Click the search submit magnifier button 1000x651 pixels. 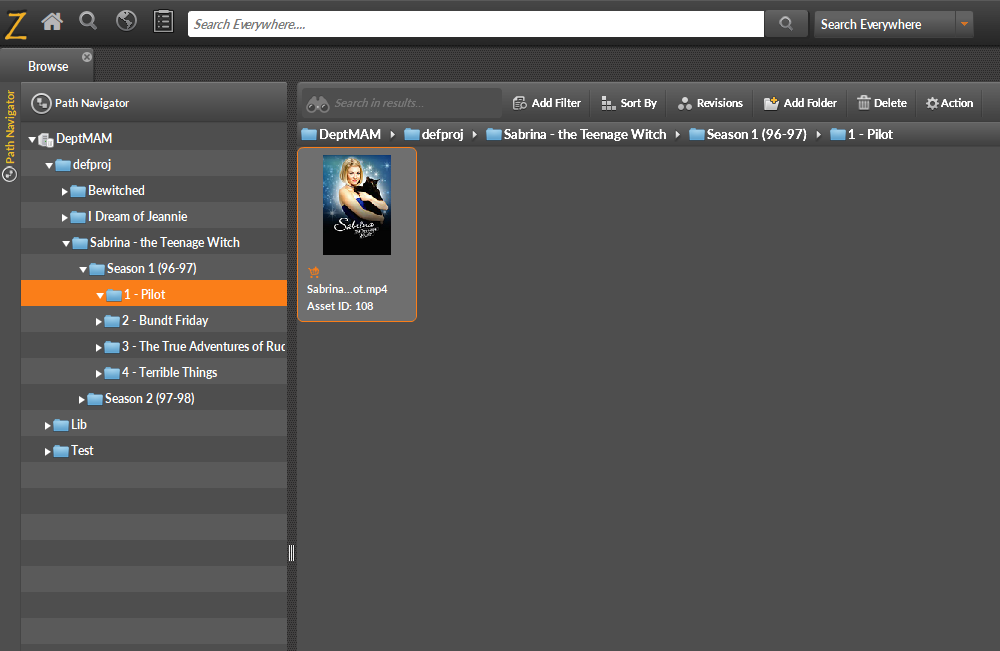pos(786,24)
